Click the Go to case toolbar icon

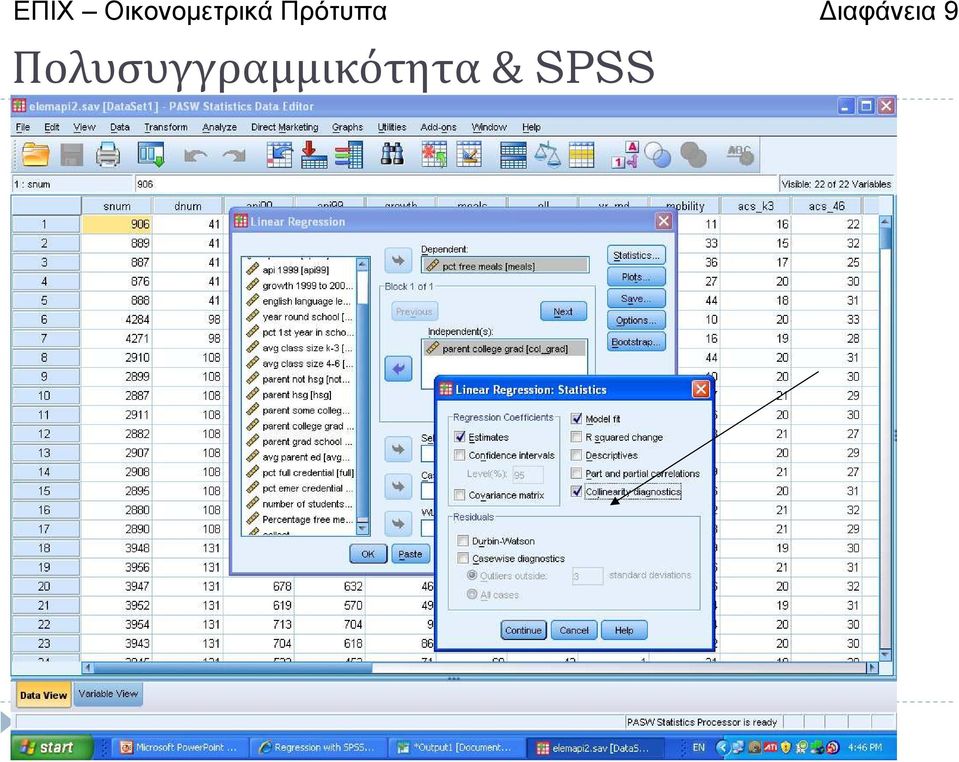[280, 155]
